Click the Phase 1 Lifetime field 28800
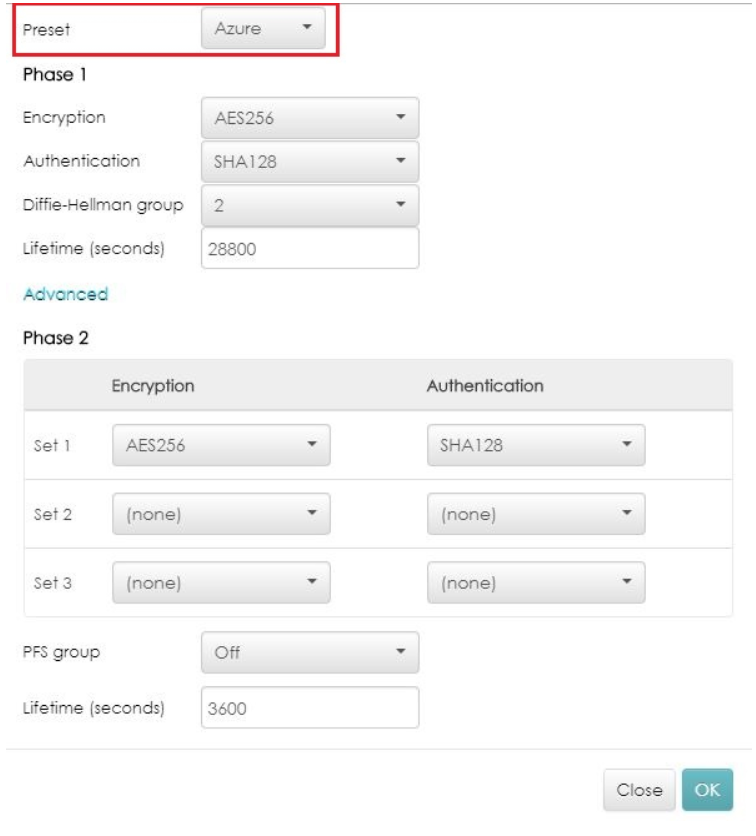756x836 pixels. pyautogui.click(x=310, y=248)
